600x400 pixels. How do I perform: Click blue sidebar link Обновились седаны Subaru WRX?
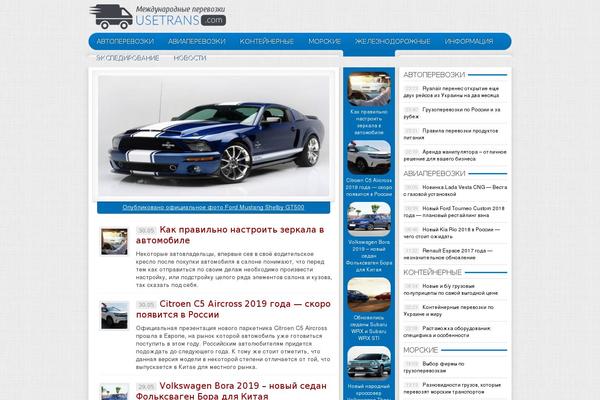point(369,328)
